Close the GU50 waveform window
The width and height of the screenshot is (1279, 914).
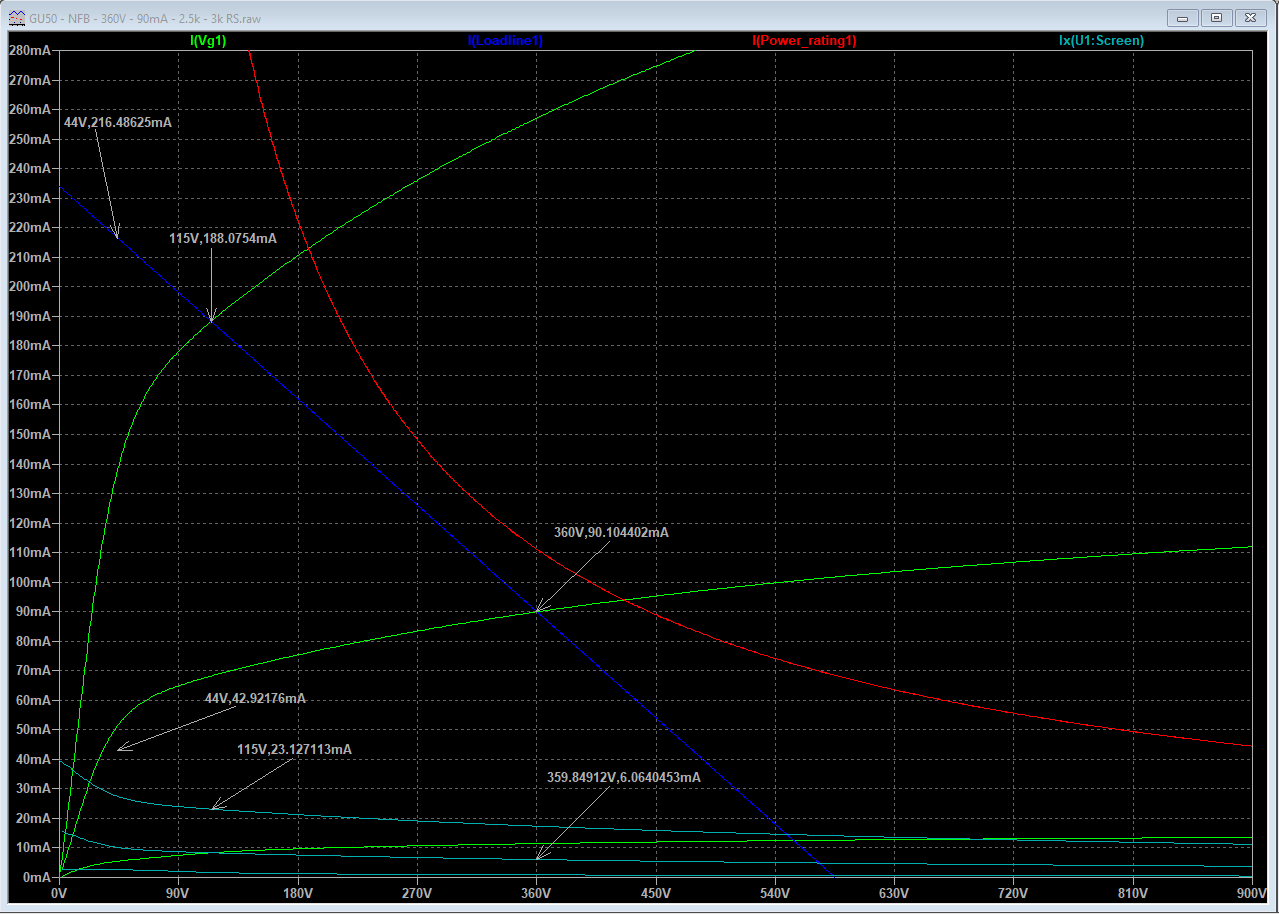1250,18
